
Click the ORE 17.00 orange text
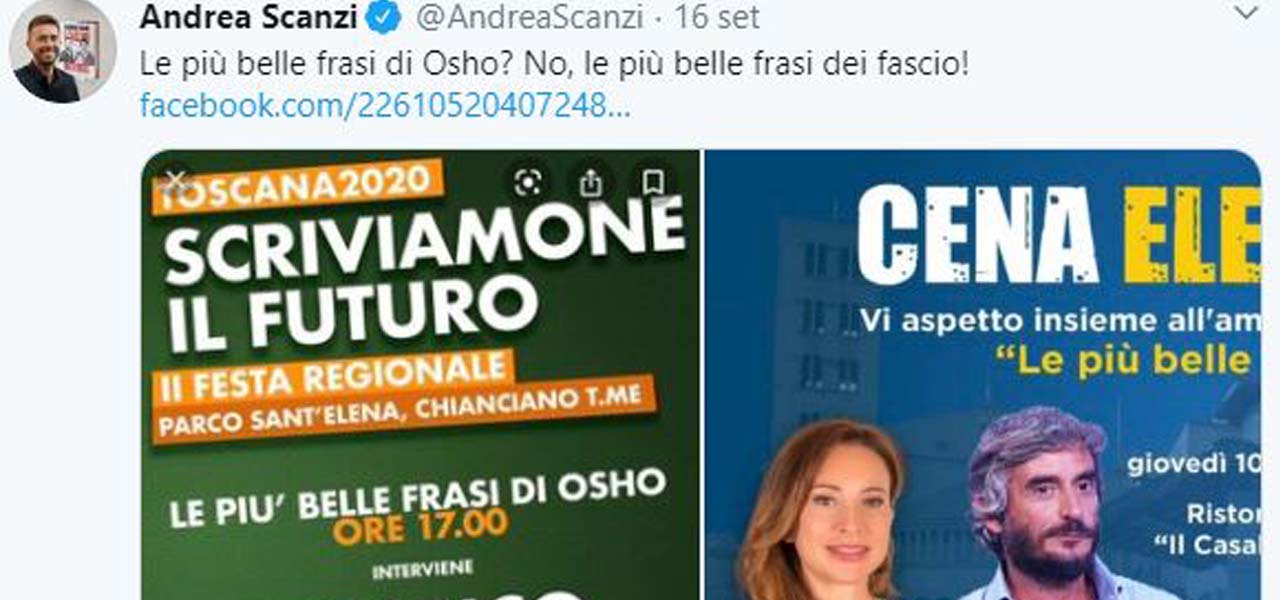(421, 527)
